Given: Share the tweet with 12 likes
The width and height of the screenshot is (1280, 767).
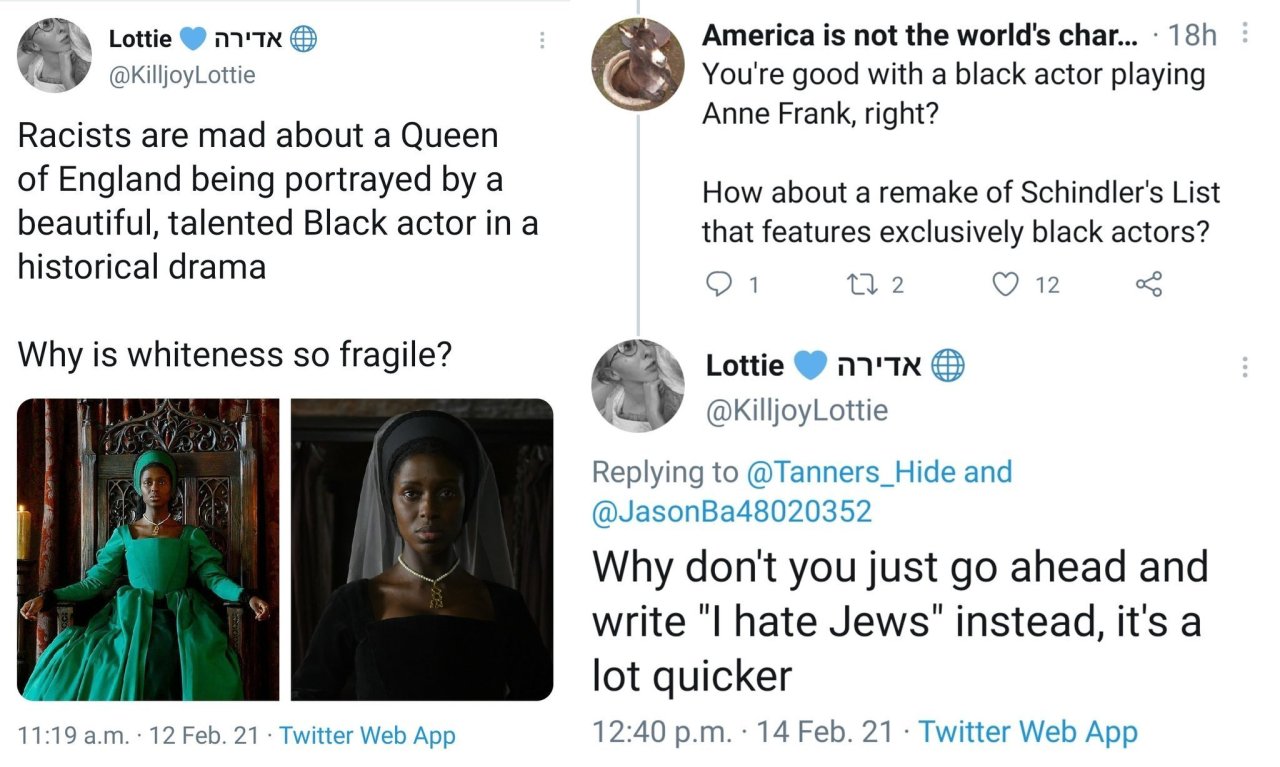Looking at the screenshot, I should pos(1148,284).
